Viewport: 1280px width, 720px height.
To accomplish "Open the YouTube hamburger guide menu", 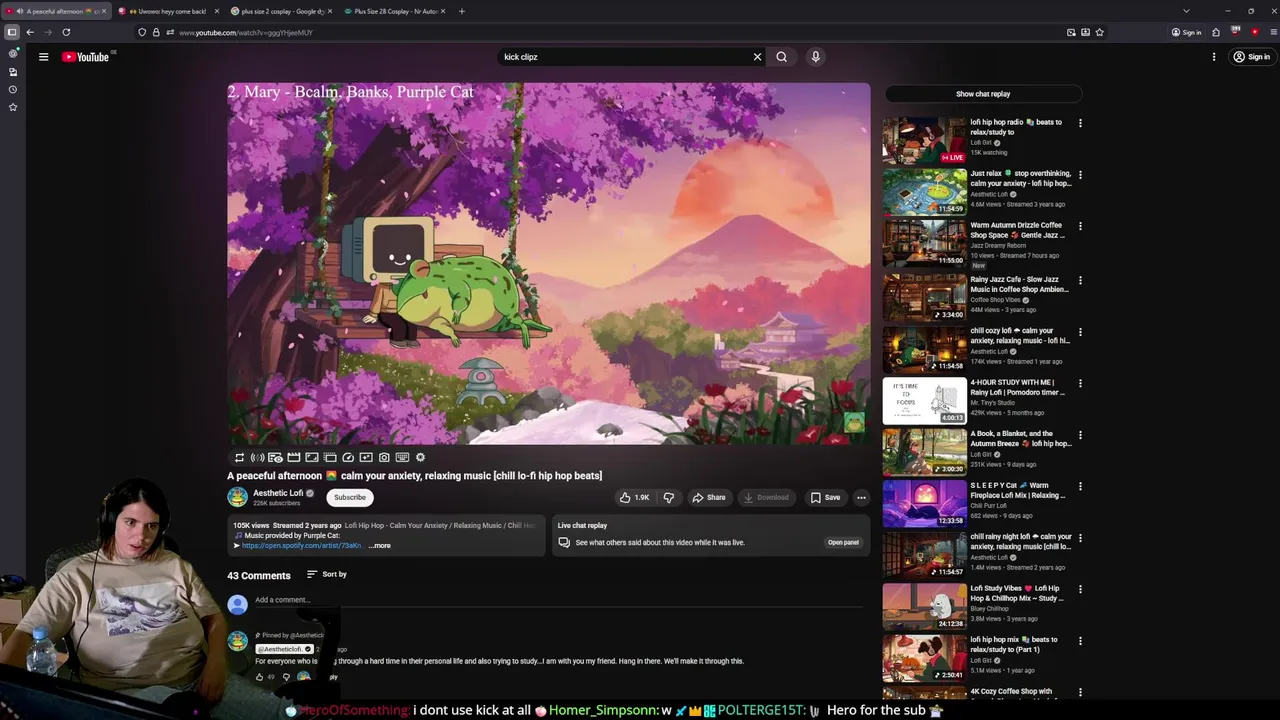I will 43,57.
